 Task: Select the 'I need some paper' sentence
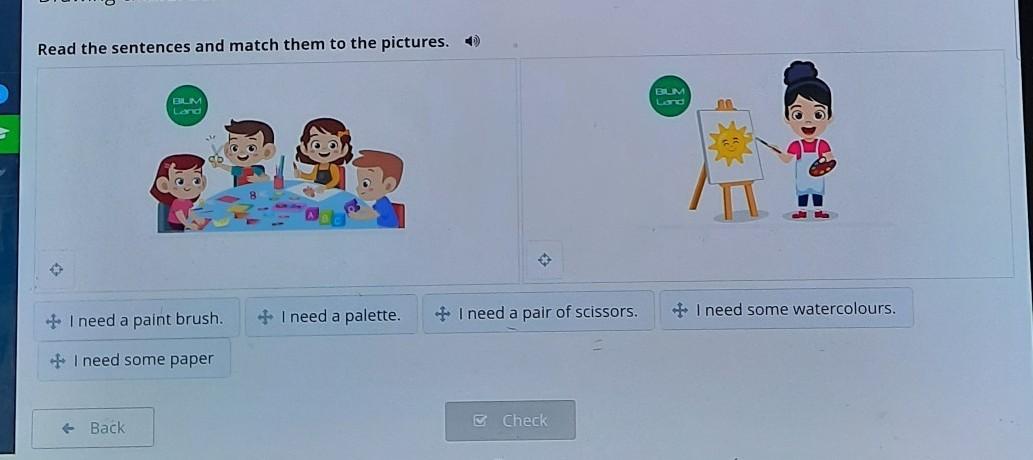(x=134, y=360)
